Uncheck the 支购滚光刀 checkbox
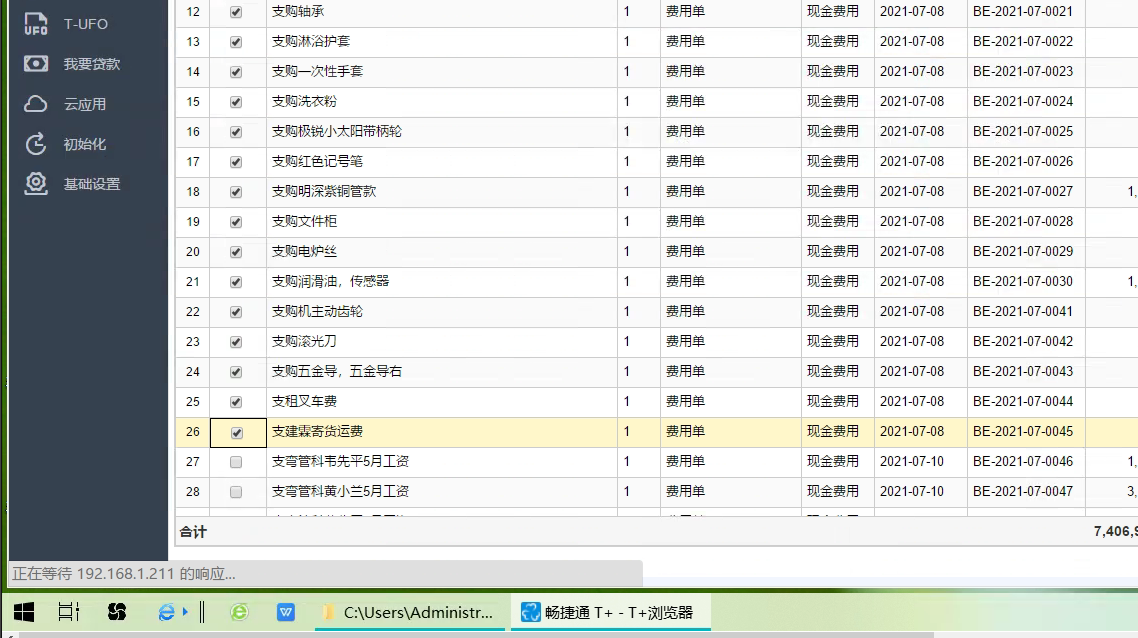Viewport: 1138px width, 638px height. (x=236, y=342)
